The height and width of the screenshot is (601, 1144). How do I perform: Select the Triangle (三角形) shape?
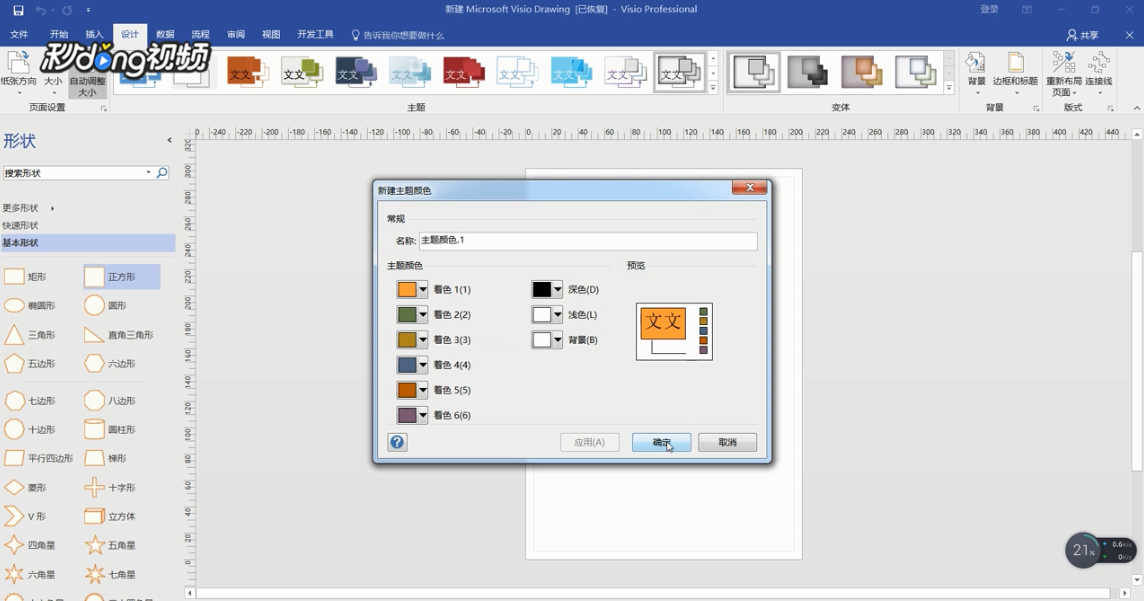(30, 335)
